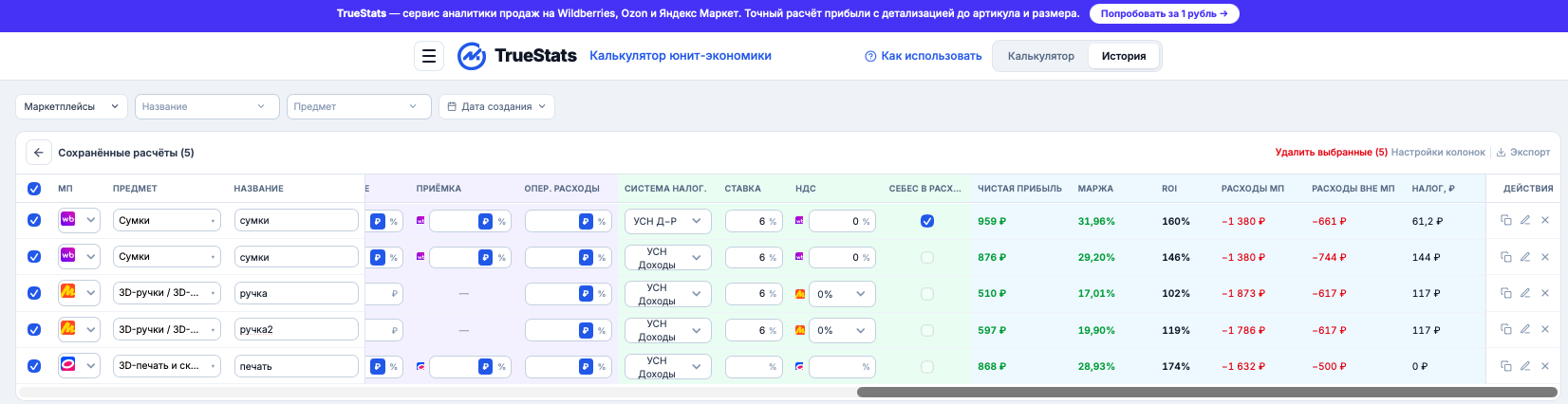Sort by Маржа column header
This screenshot has height=404, width=1568.
pos(1095,189)
